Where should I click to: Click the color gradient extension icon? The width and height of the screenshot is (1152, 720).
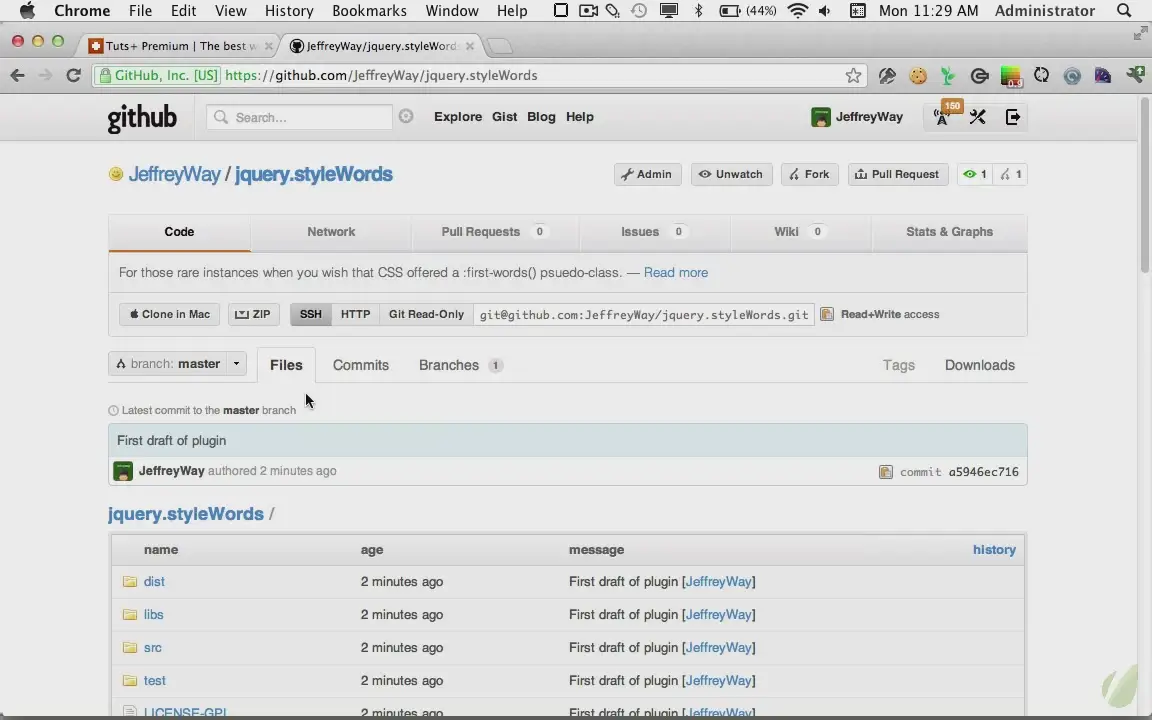[x=1011, y=76]
